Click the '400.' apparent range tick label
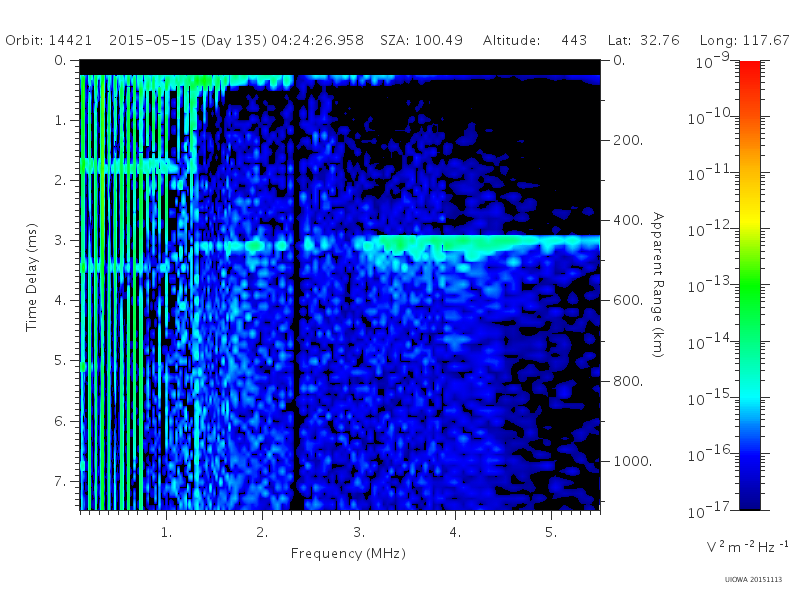The height and width of the screenshot is (600, 800). 628,220
